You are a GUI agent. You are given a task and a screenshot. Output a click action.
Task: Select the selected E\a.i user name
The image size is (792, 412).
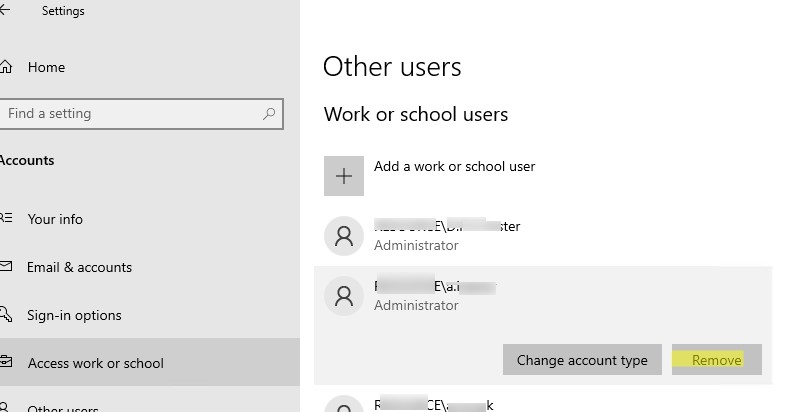point(435,286)
